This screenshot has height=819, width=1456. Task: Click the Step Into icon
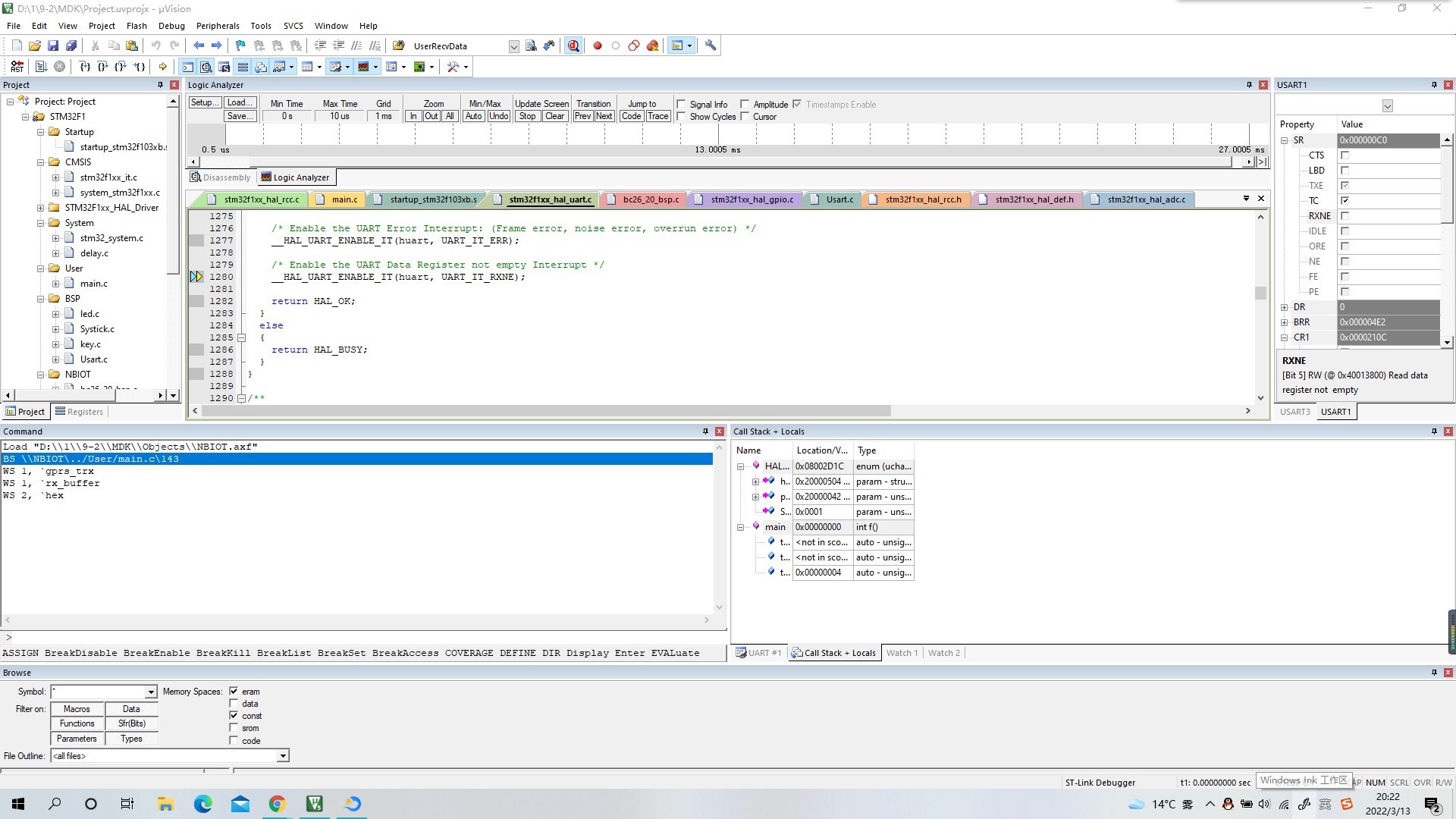click(x=85, y=67)
